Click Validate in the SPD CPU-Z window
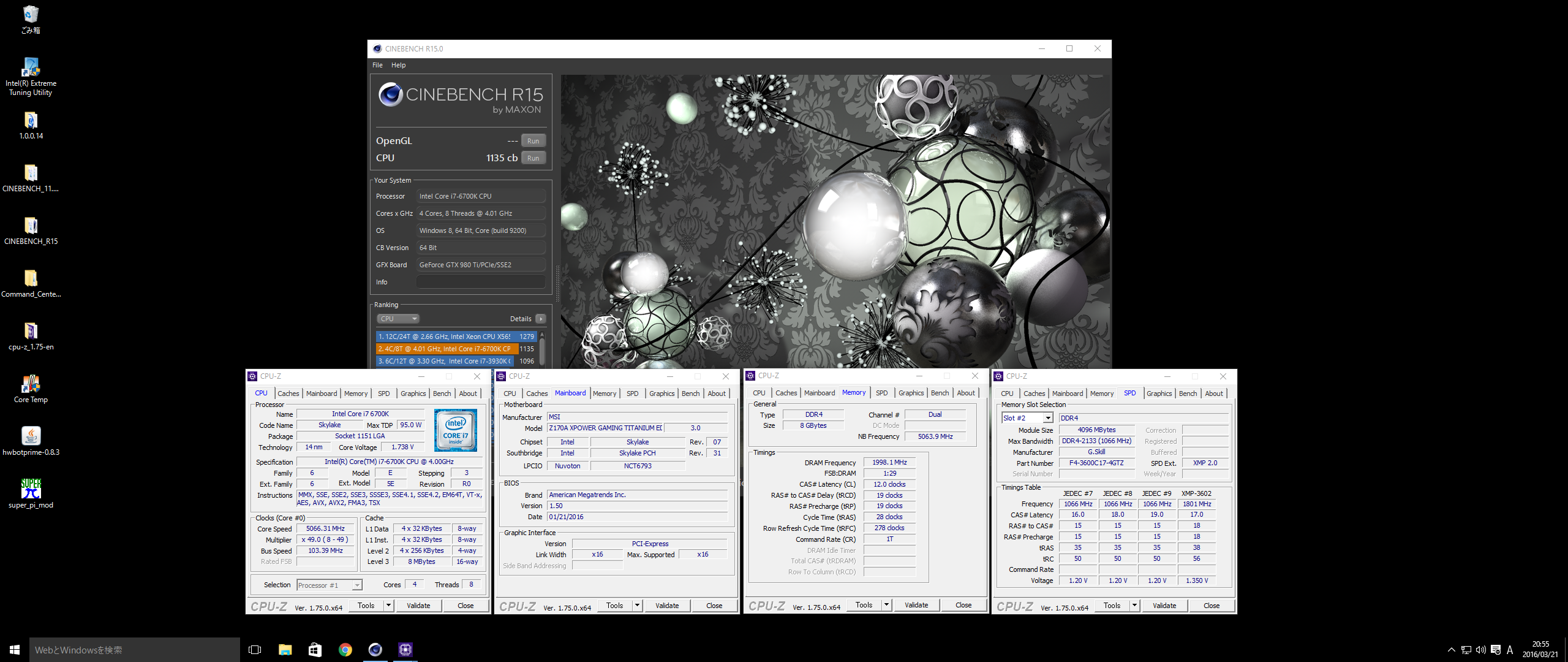Image resolution: width=1568 pixels, height=662 pixels. tap(1164, 606)
